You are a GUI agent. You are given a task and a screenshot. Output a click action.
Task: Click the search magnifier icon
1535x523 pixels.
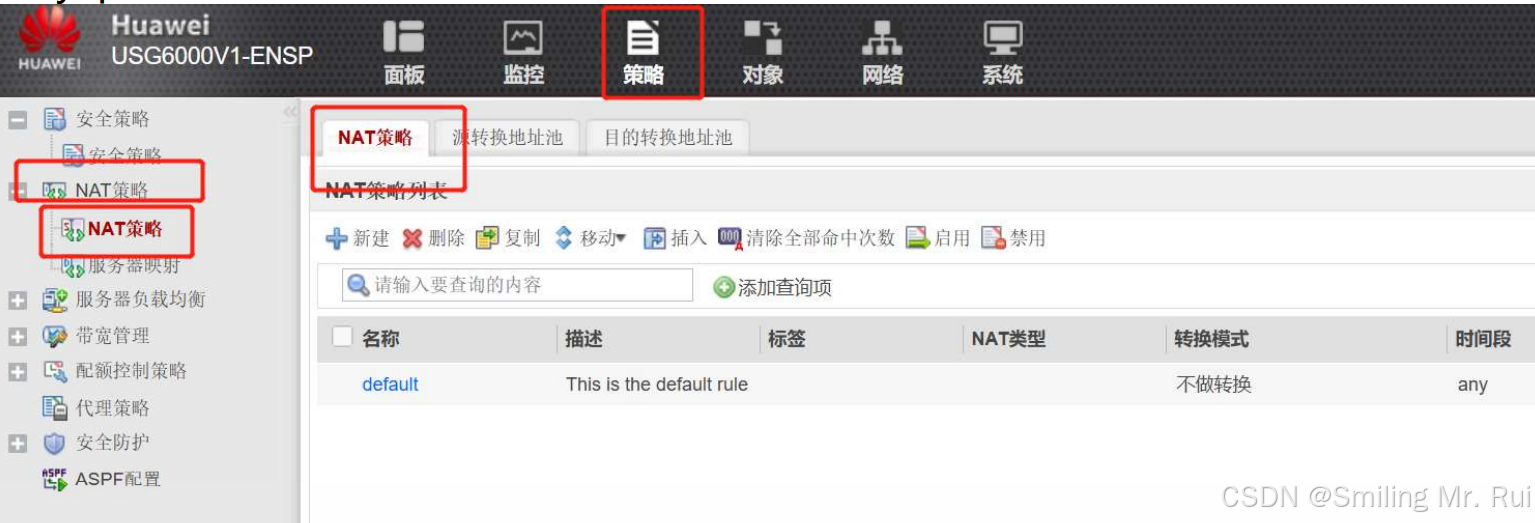(x=358, y=285)
